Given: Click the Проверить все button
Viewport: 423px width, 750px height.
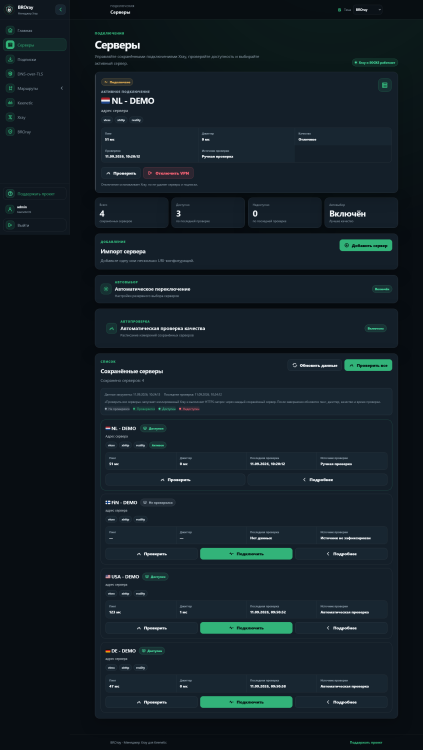Looking at the screenshot, I should pyautogui.click(x=368, y=365).
